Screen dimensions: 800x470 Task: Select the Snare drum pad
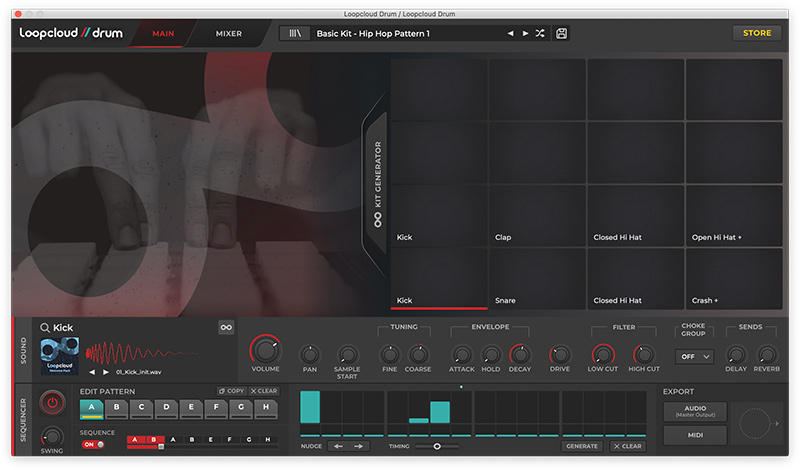pyautogui.click(x=537, y=279)
